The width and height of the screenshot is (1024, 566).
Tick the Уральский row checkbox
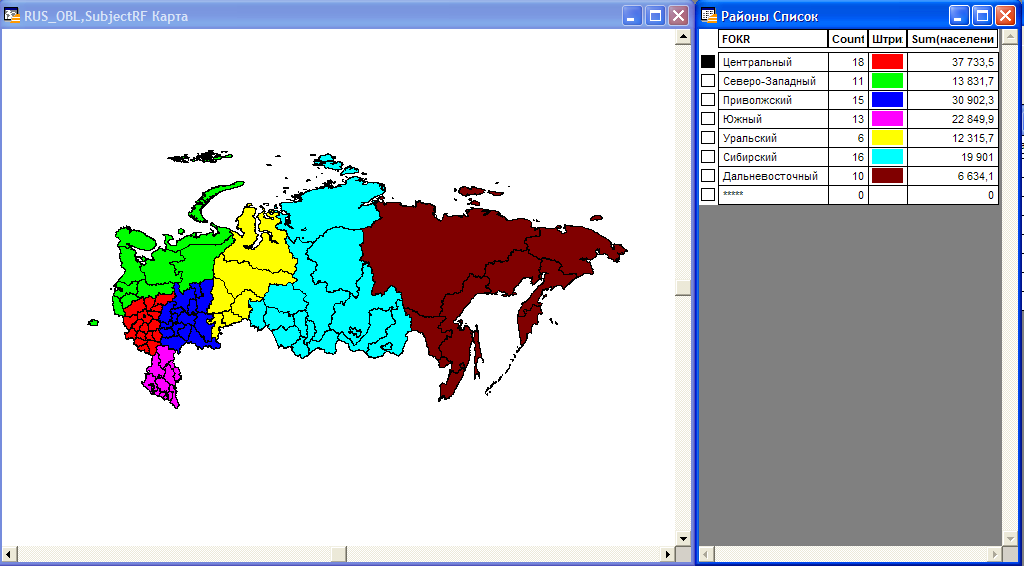point(708,138)
